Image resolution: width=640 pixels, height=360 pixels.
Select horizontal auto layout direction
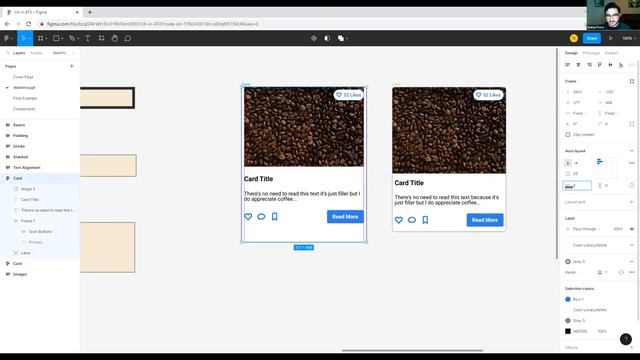(x=576, y=163)
